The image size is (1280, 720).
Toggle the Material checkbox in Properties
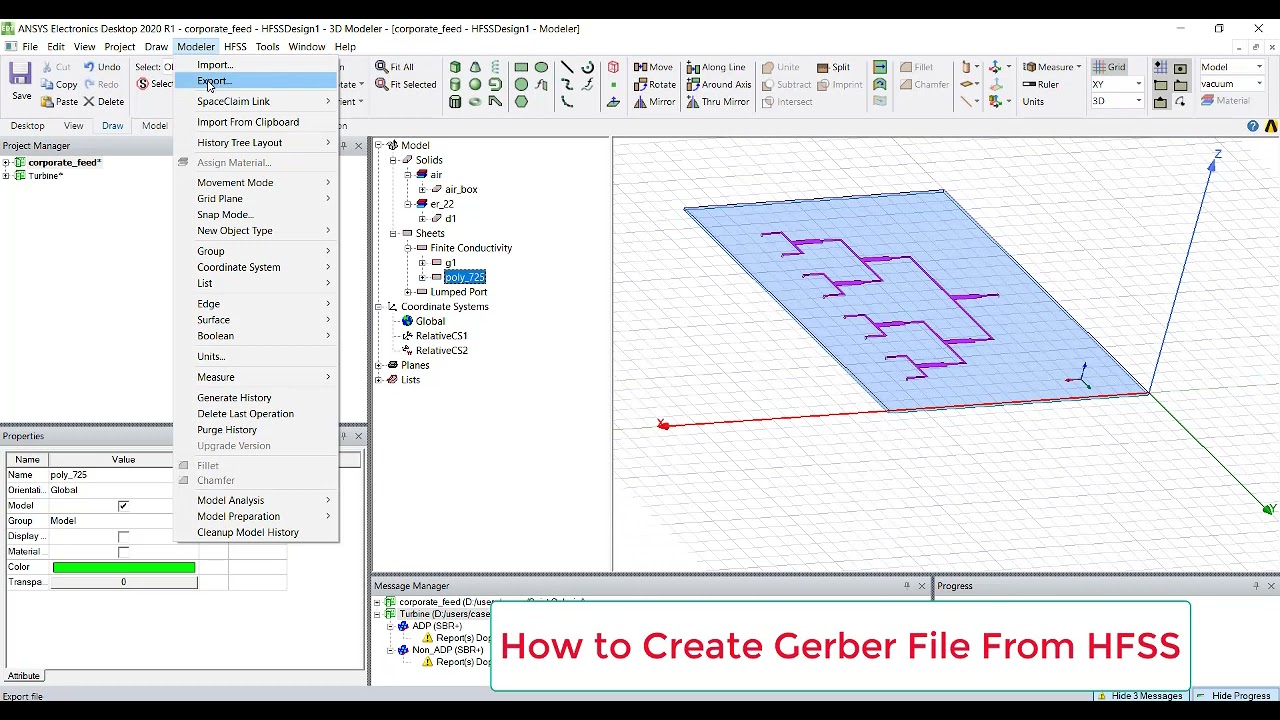(x=123, y=552)
